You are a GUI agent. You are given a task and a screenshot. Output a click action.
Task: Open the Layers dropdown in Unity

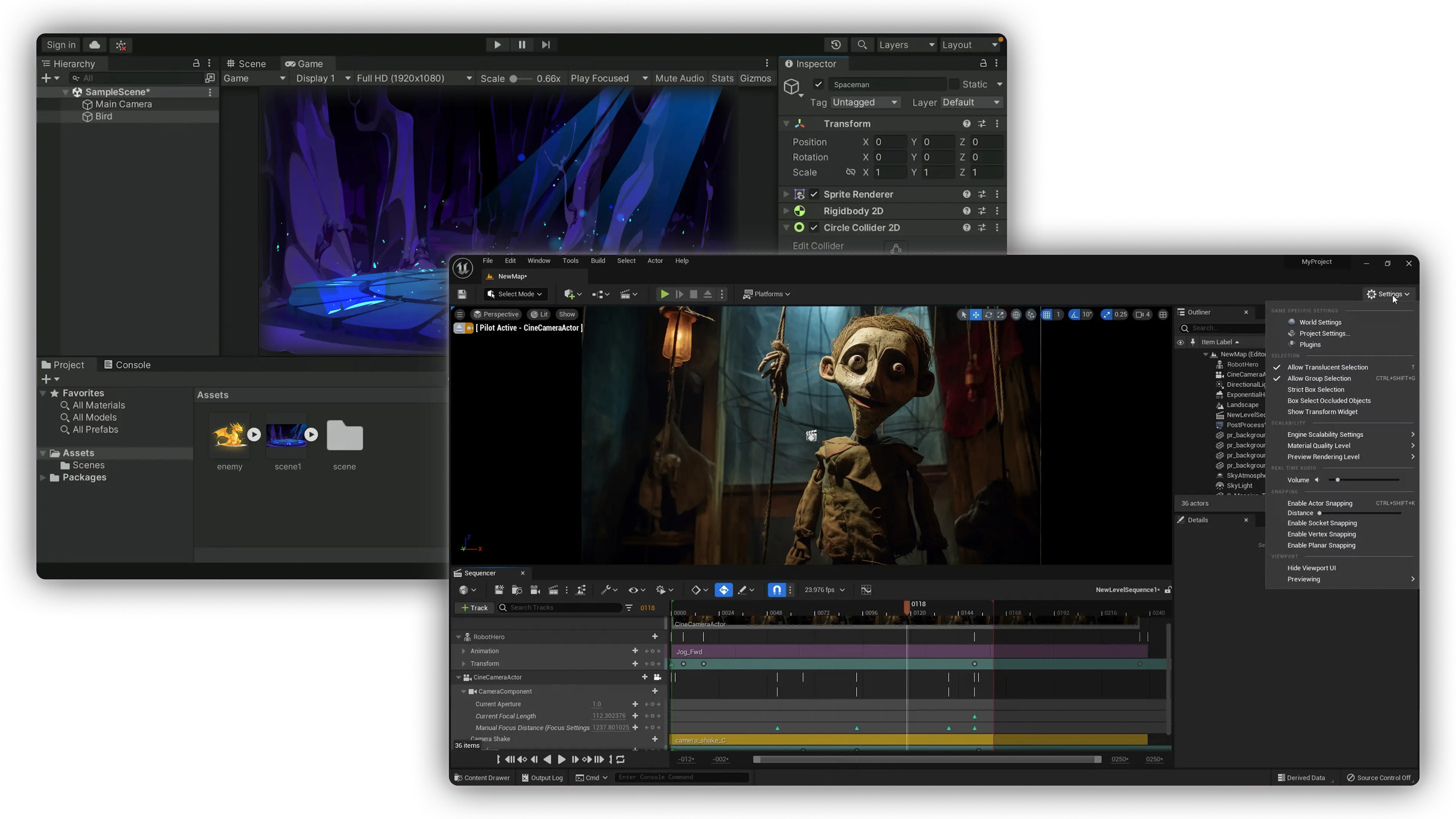point(906,45)
